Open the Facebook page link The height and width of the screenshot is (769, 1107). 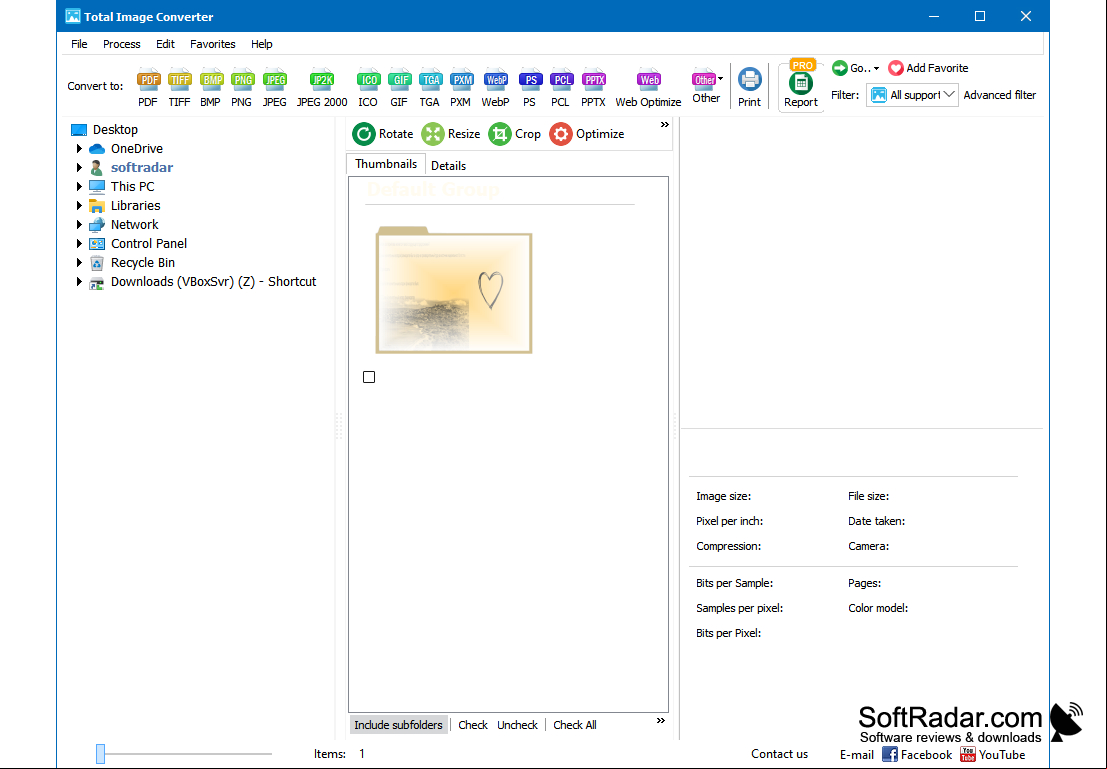pos(917,754)
